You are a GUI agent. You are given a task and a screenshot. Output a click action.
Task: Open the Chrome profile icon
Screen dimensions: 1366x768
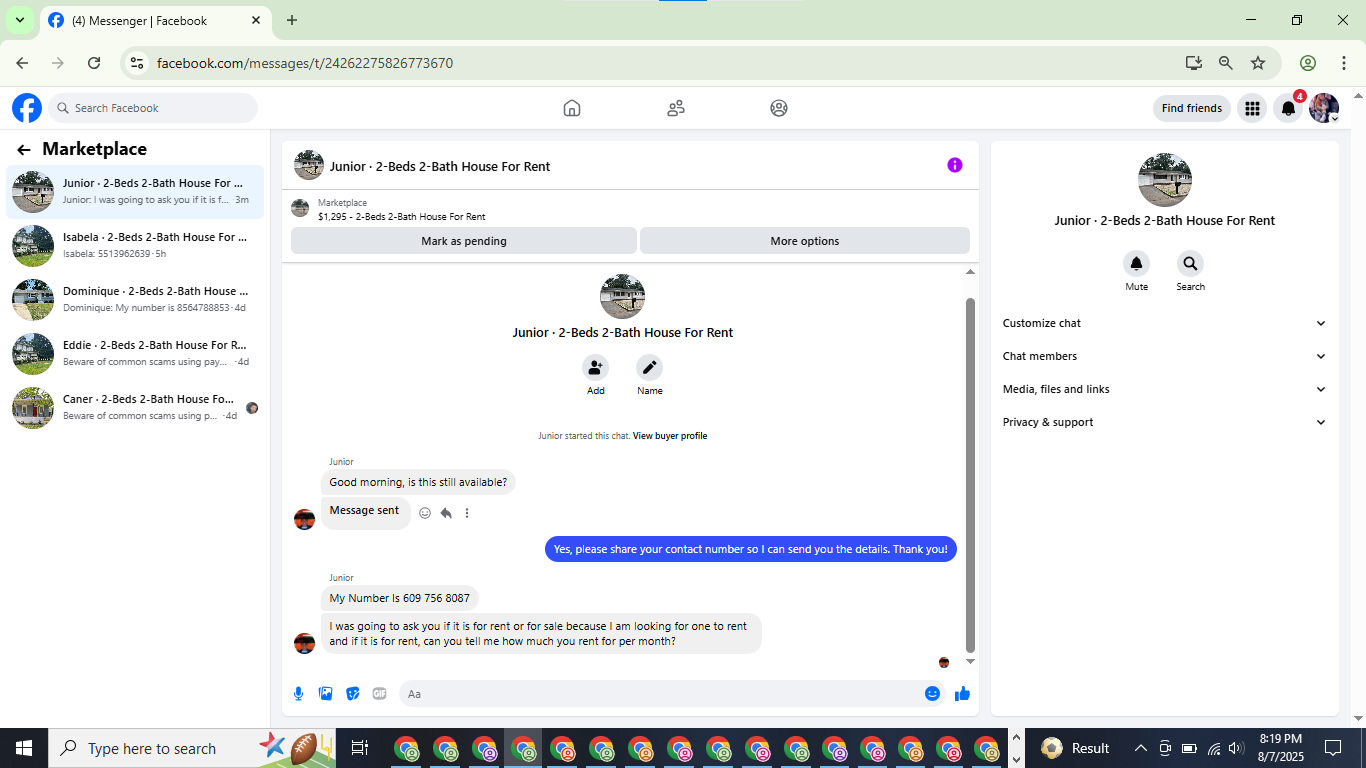(1308, 63)
